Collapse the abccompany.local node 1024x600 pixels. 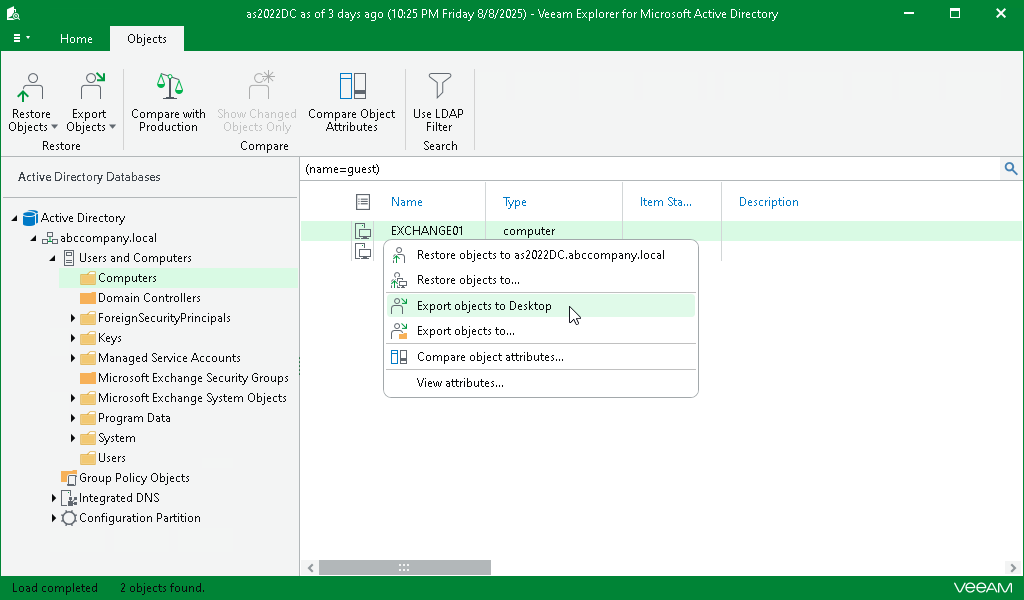tap(33, 238)
